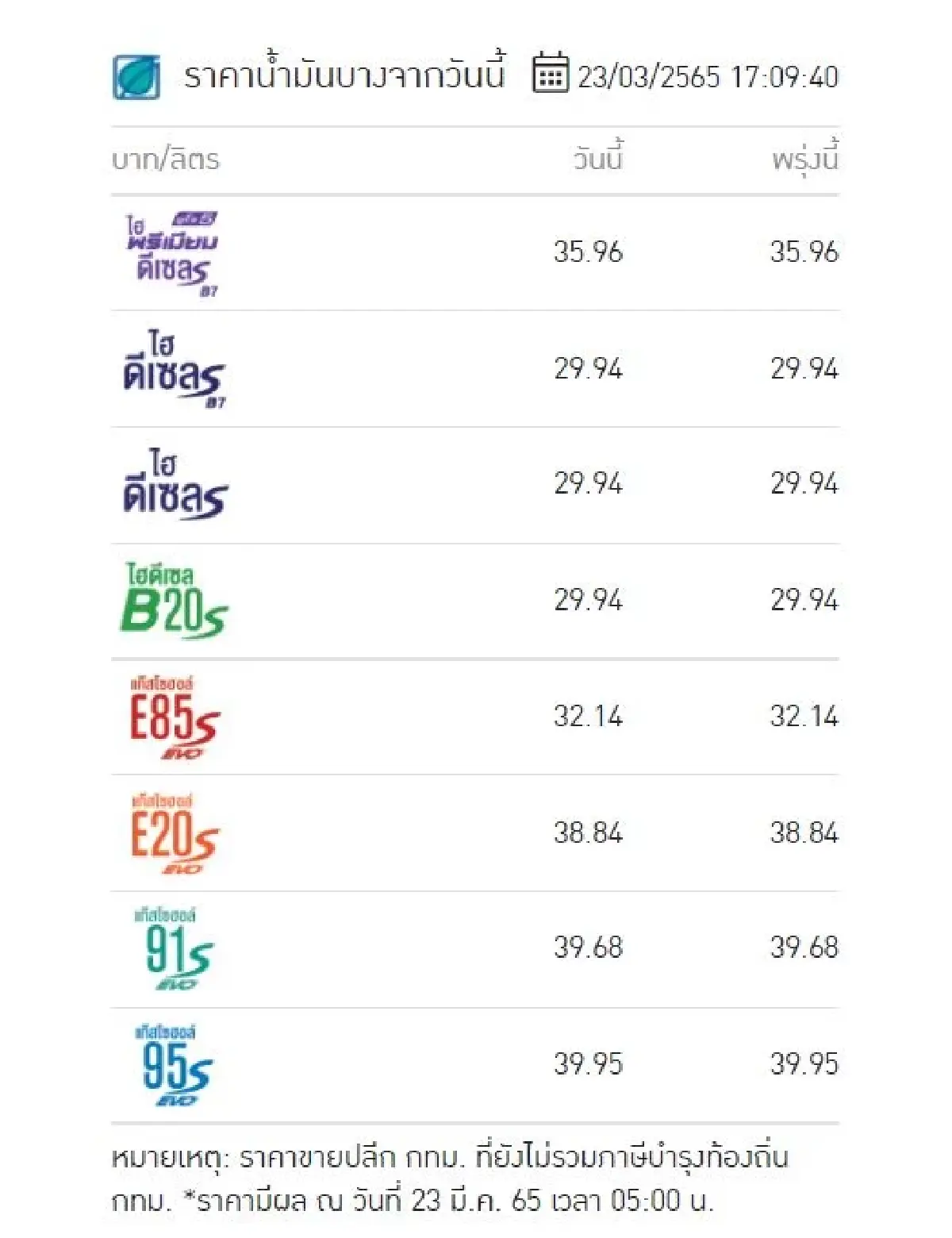952x1238 pixels.
Task: Select the purple Hi Diesel B7 logo
Action: pos(174,370)
